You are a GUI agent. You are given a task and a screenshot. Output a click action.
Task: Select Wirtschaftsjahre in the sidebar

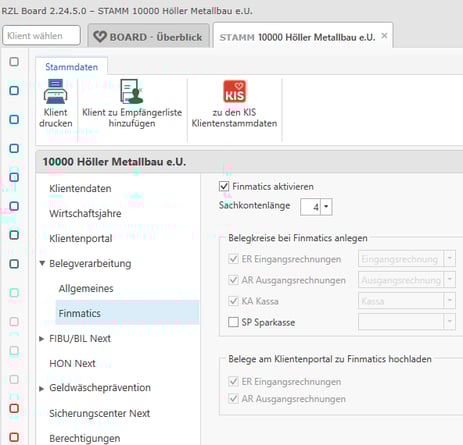[x=85, y=214]
